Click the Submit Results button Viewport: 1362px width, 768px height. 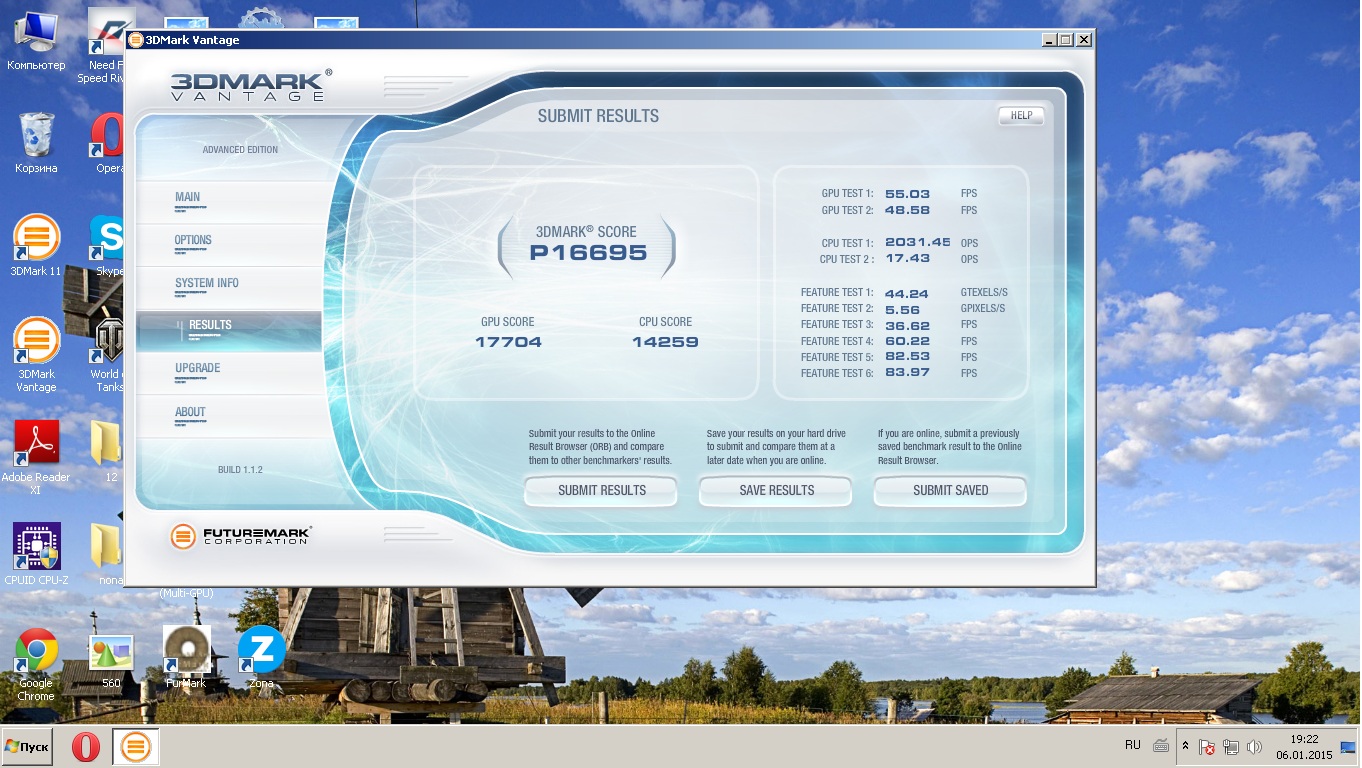[x=602, y=491]
